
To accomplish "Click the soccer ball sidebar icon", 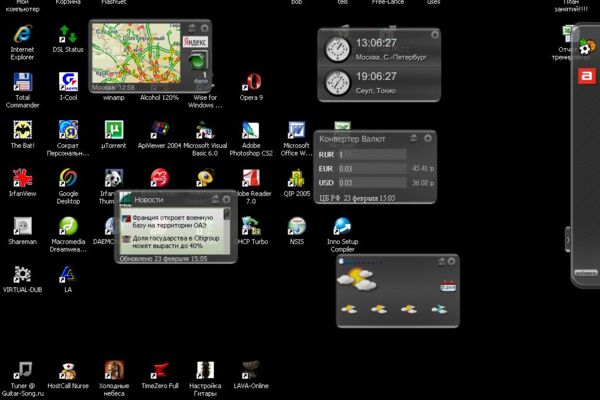I will point(586,47).
